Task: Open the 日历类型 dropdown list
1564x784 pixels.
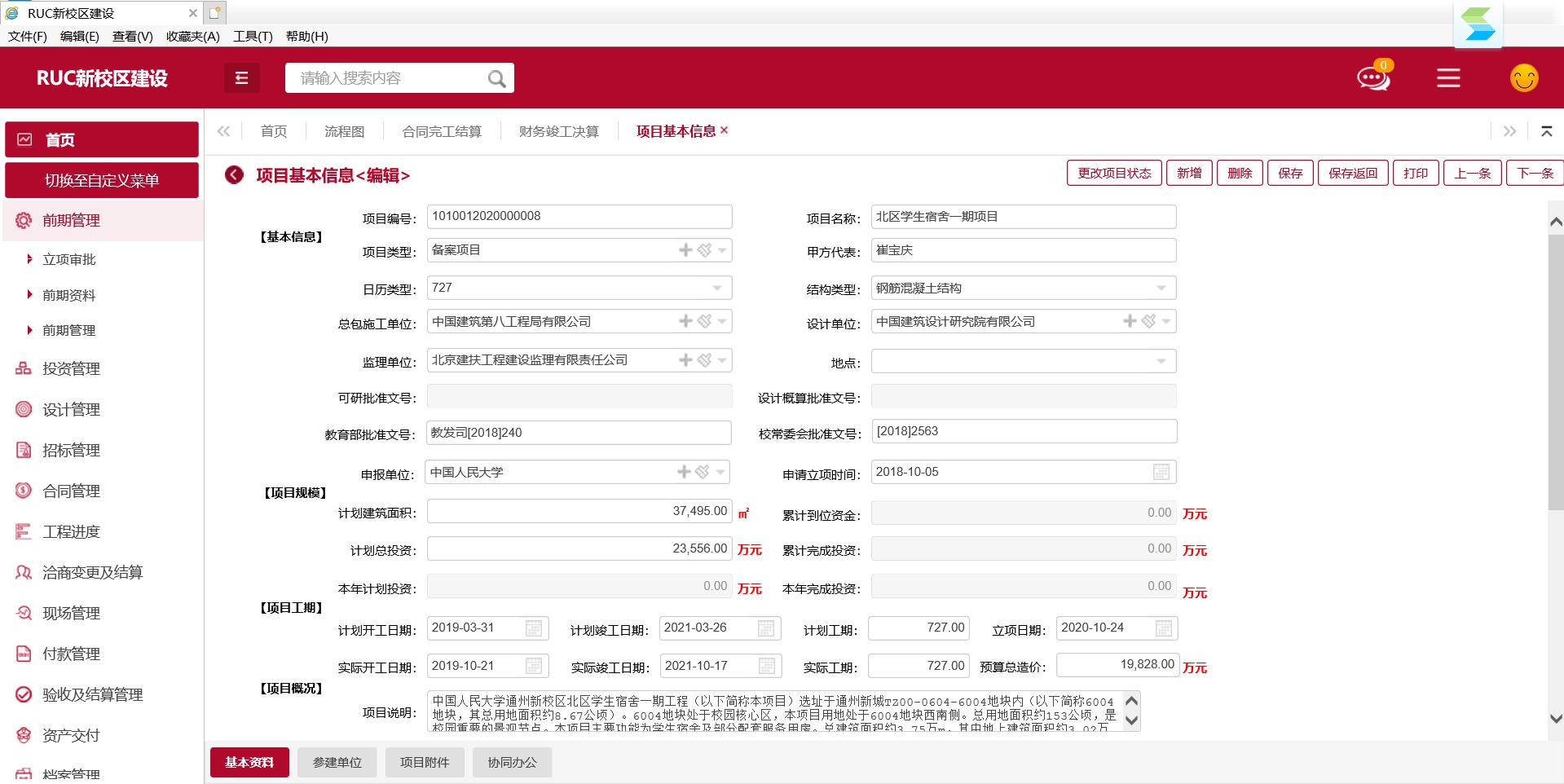Action: (717, 288)
